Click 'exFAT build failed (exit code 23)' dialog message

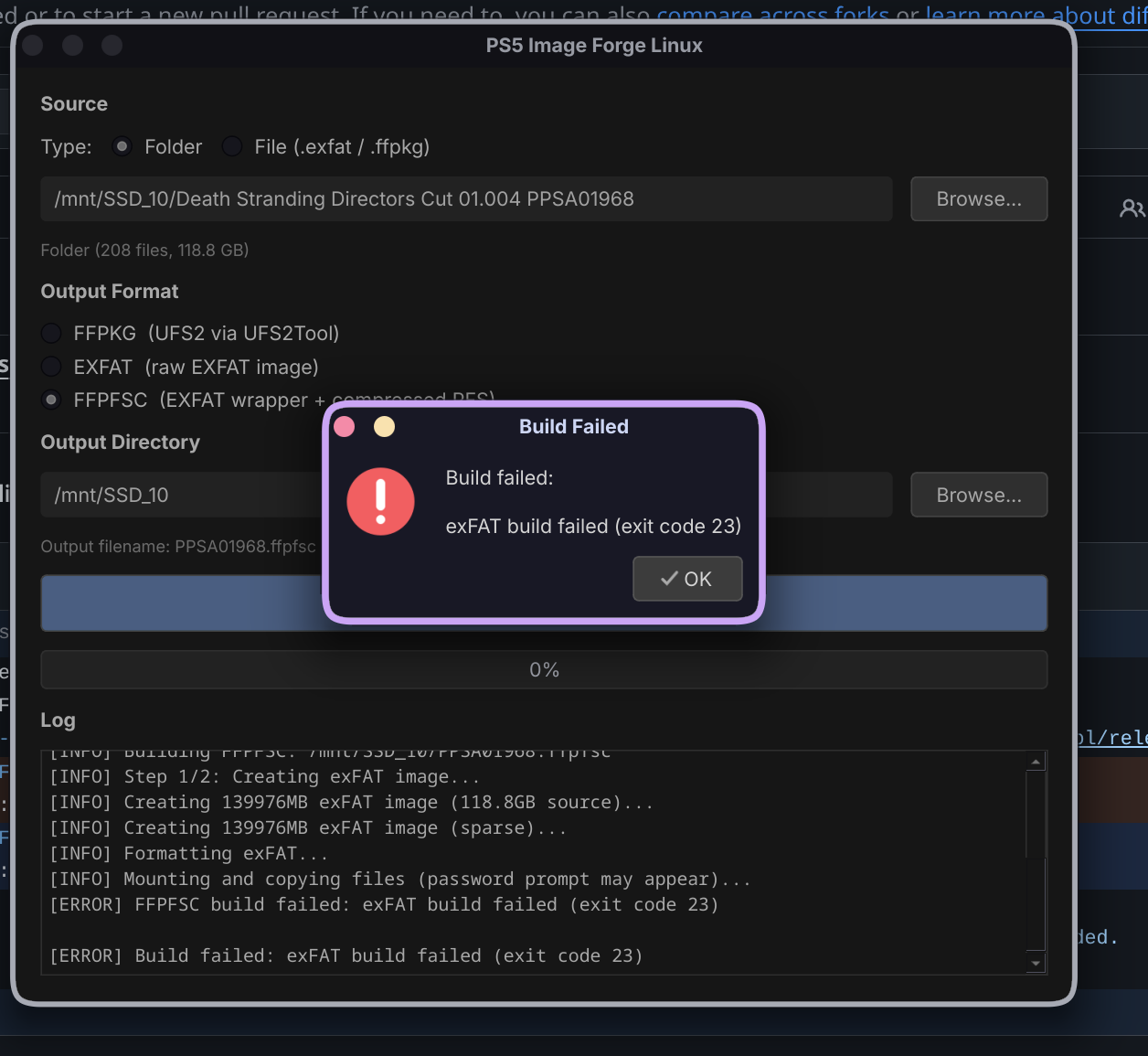click(x=593, y=526)
